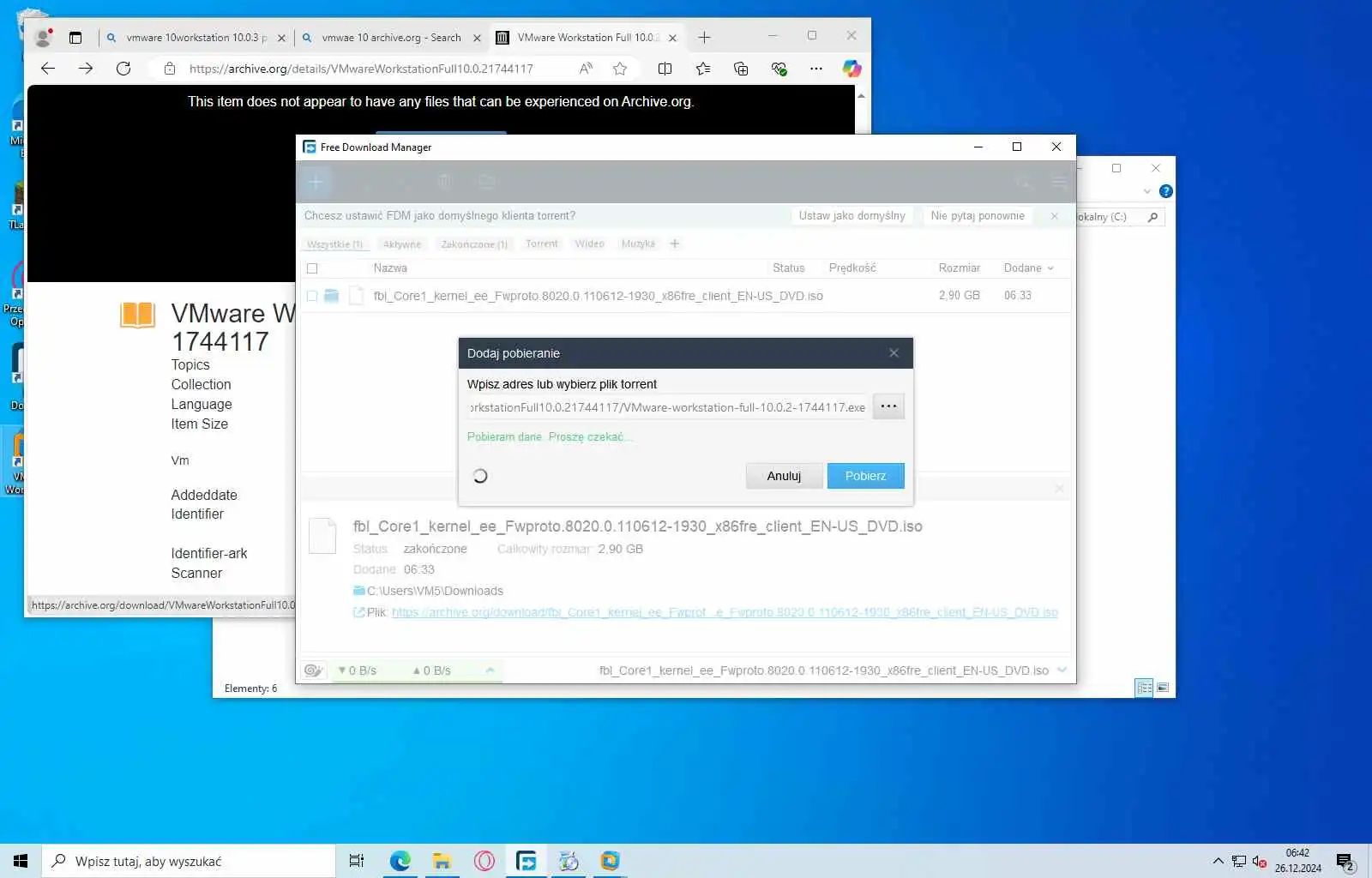Viewport: 1372px width, 878px height.
Task: Click Nie pytaj ponownie button
Action: tap(978, 216)
